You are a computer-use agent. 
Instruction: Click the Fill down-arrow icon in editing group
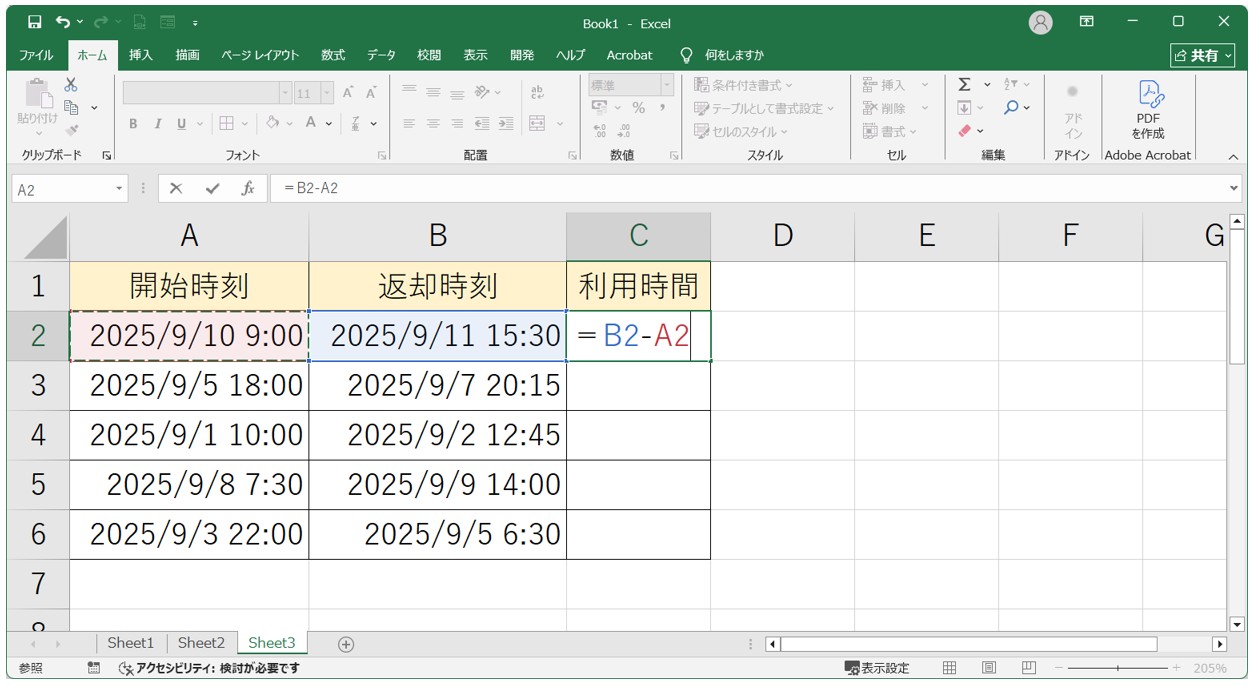tap(964, 108)
